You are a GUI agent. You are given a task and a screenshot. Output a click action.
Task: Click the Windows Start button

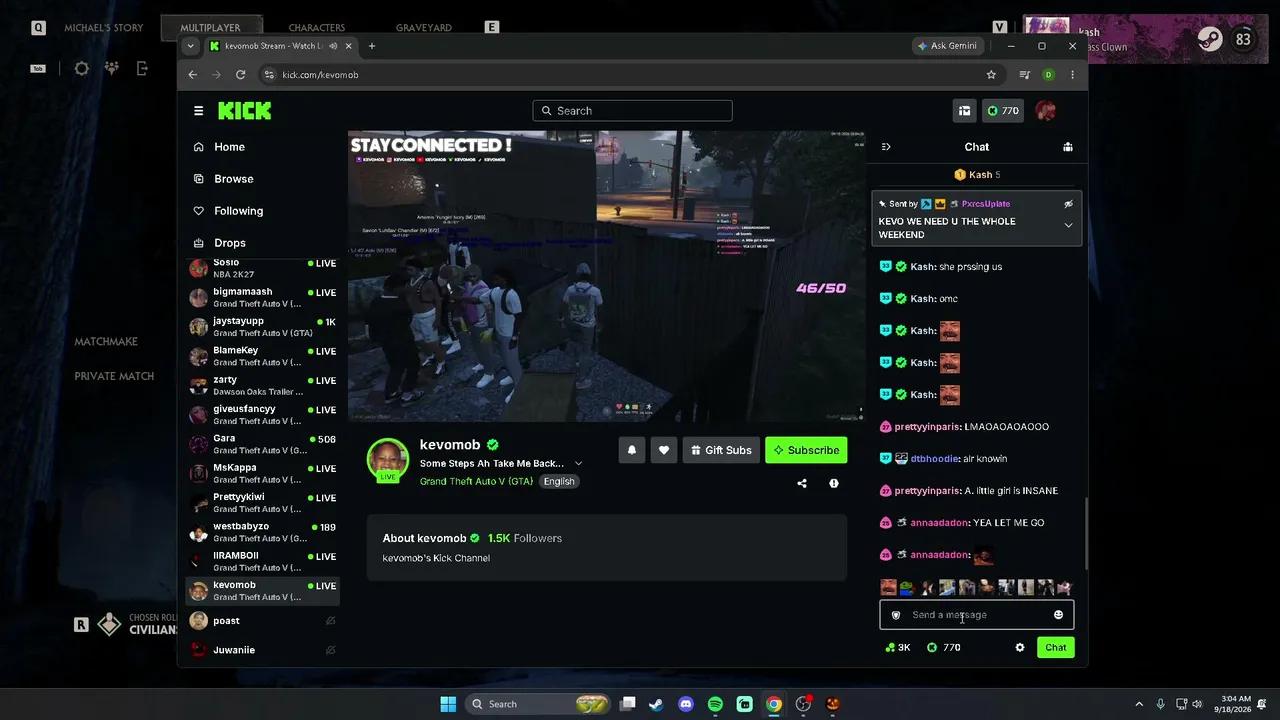[x=447, y=704]
